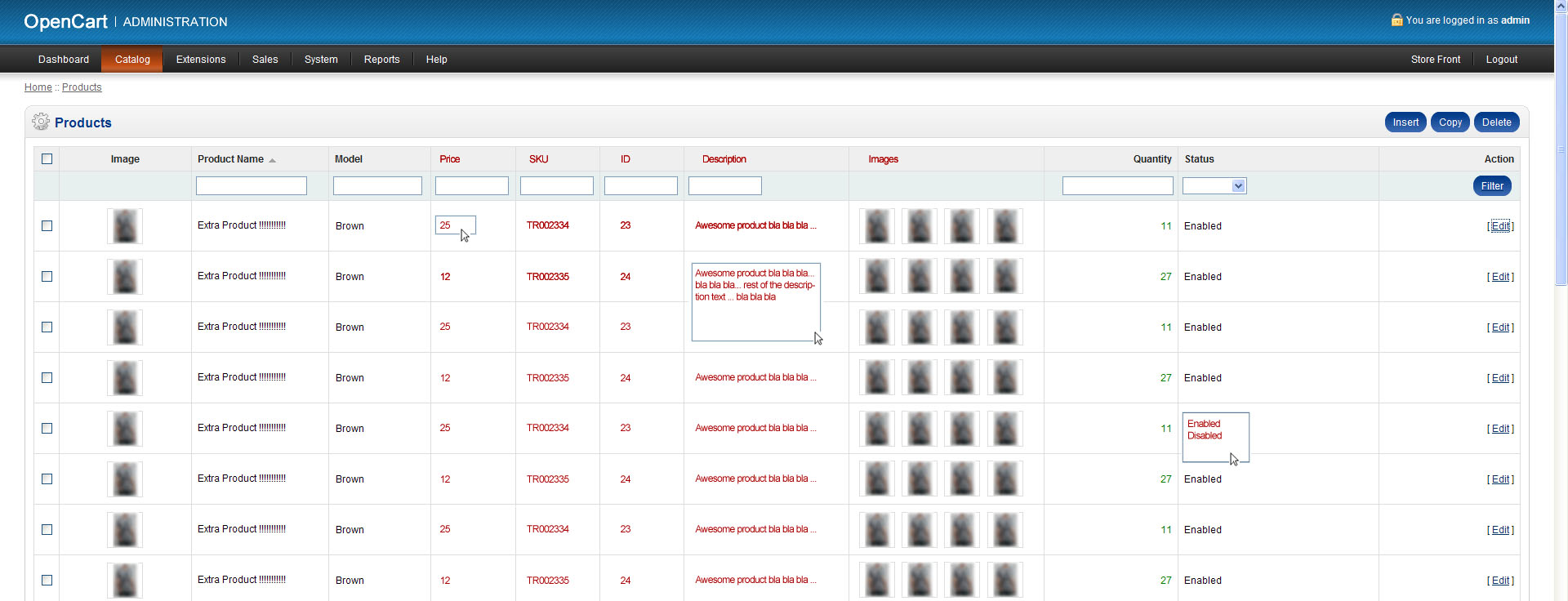1568x601 pixels.
Task: Open the Sales menu
Action: (265, 60)
